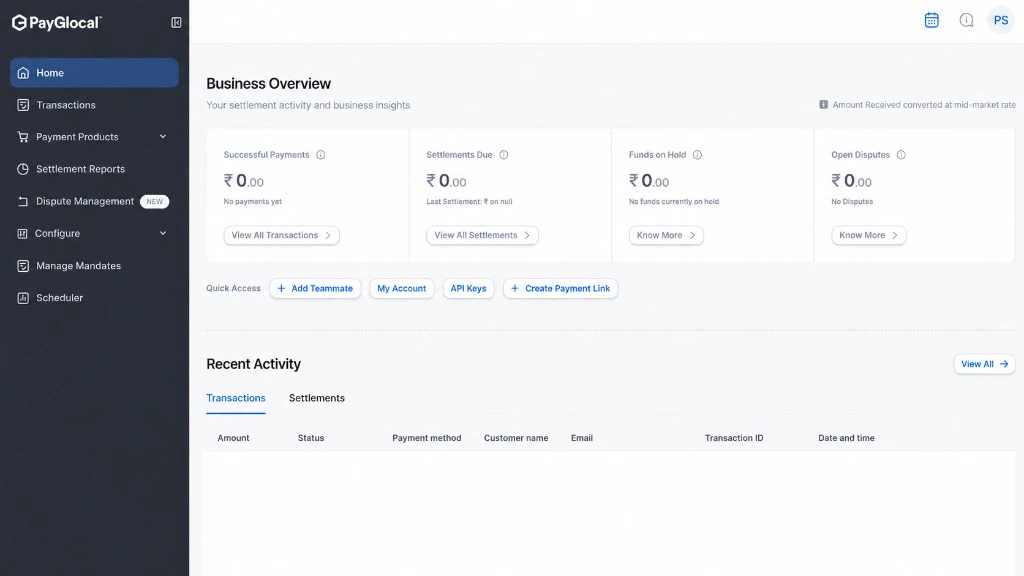
Task: Click View All Transactions button
Action: pos(281,235)
